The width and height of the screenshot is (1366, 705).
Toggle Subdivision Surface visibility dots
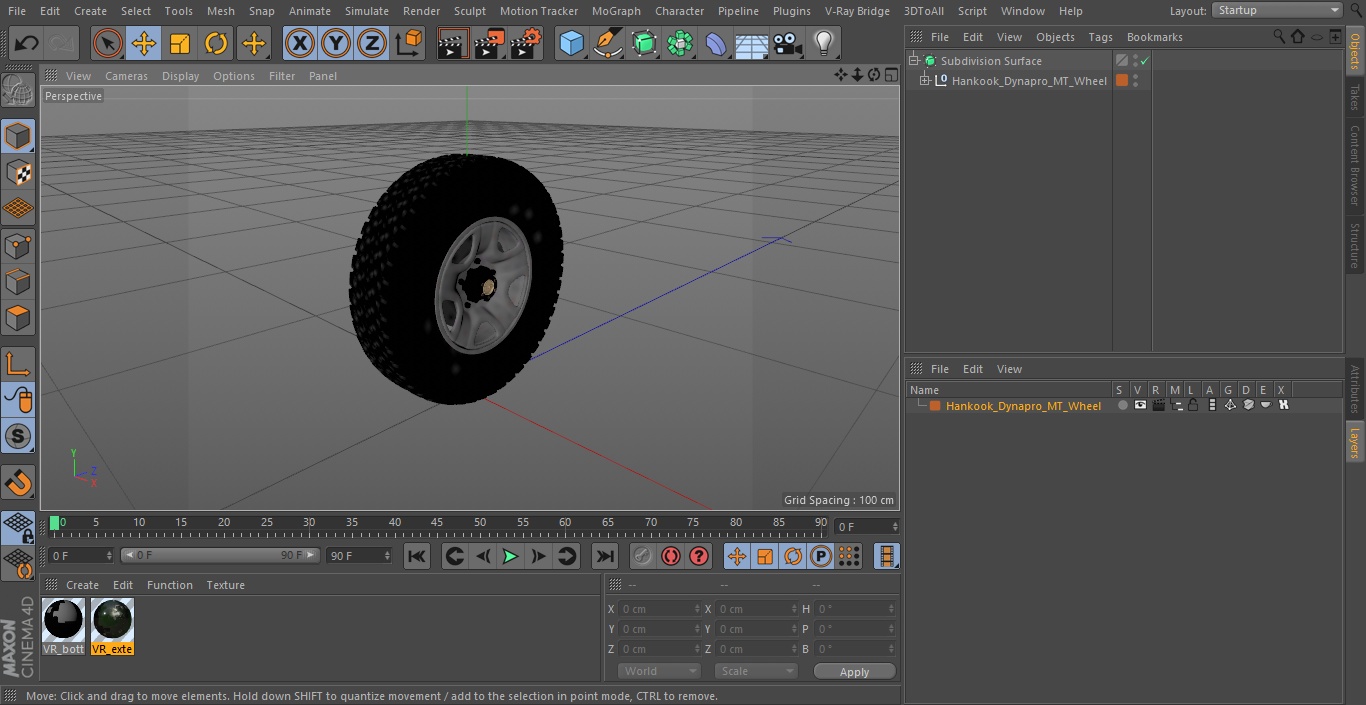coord(1135,61)
